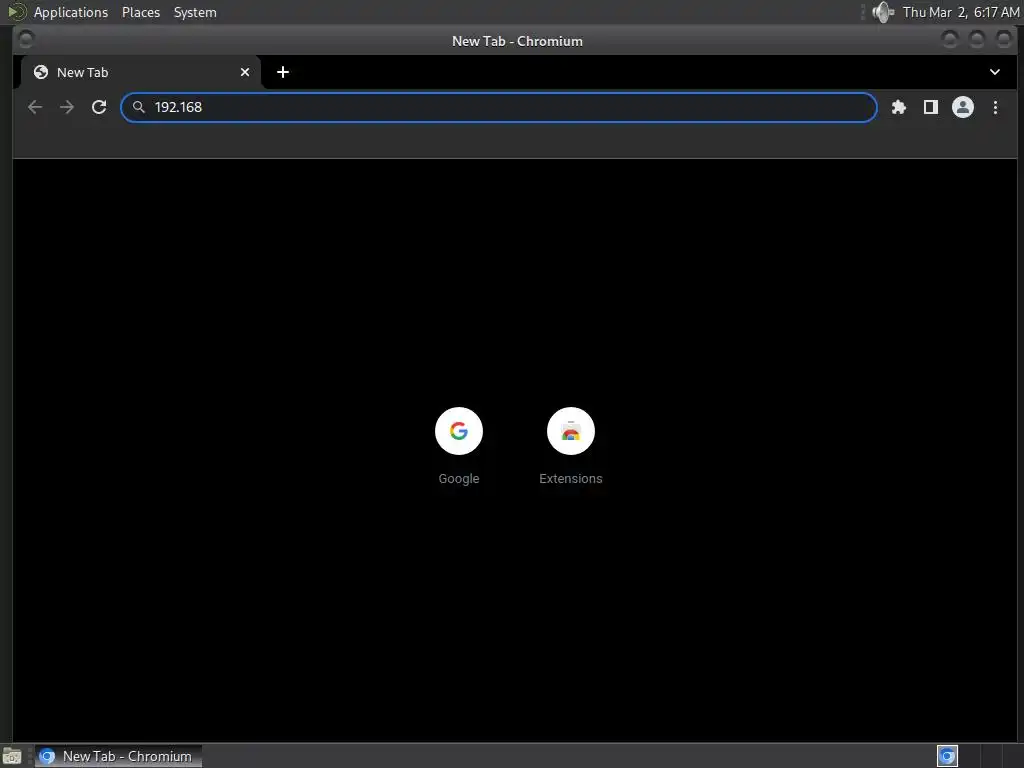This screenshot has height=768, width=1024.
Task: Go back using the back arrow
Action: (x=35, y=107)
